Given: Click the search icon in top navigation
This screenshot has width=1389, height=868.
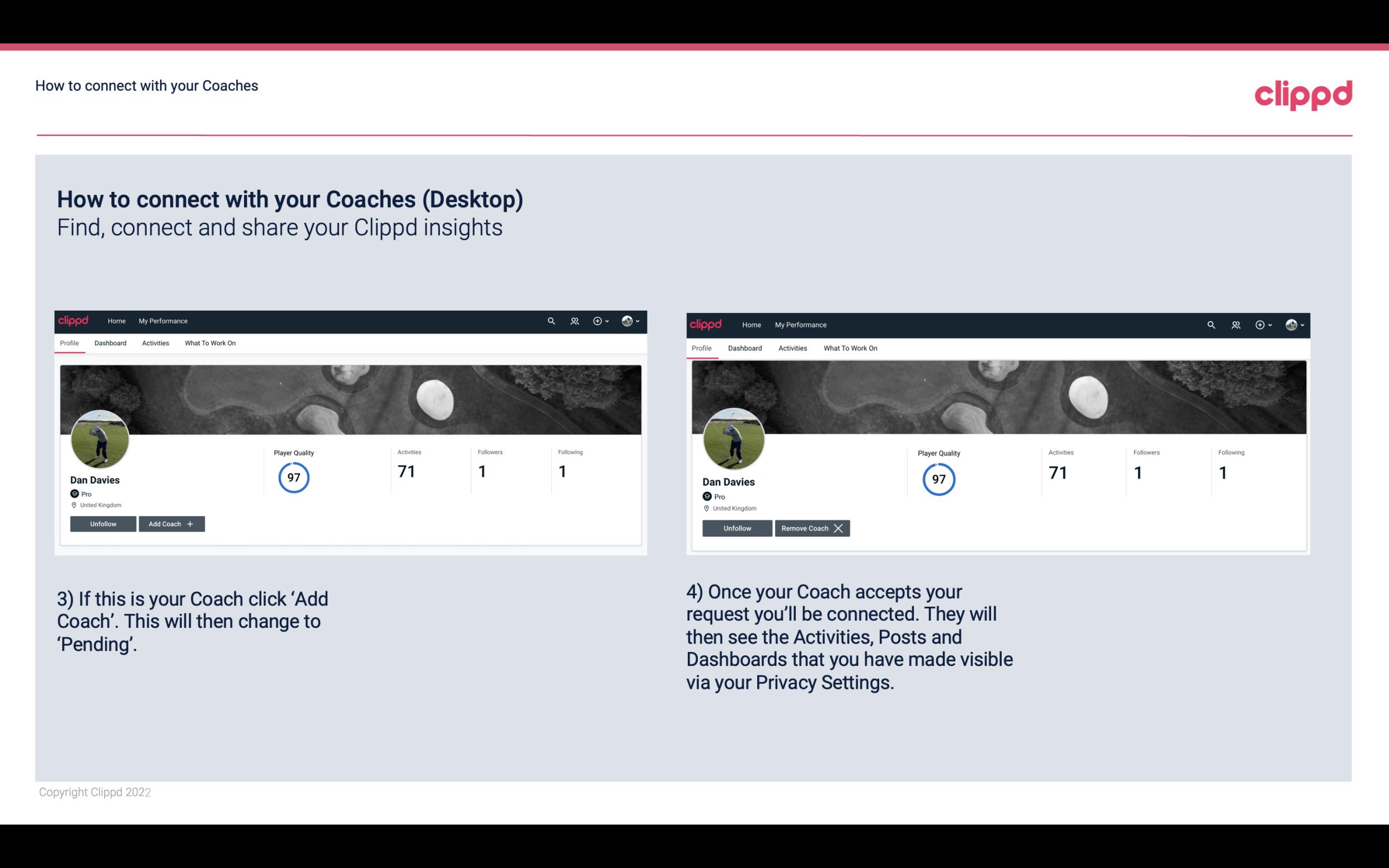Looking at the screenshot, I should [x=550, y=321].
